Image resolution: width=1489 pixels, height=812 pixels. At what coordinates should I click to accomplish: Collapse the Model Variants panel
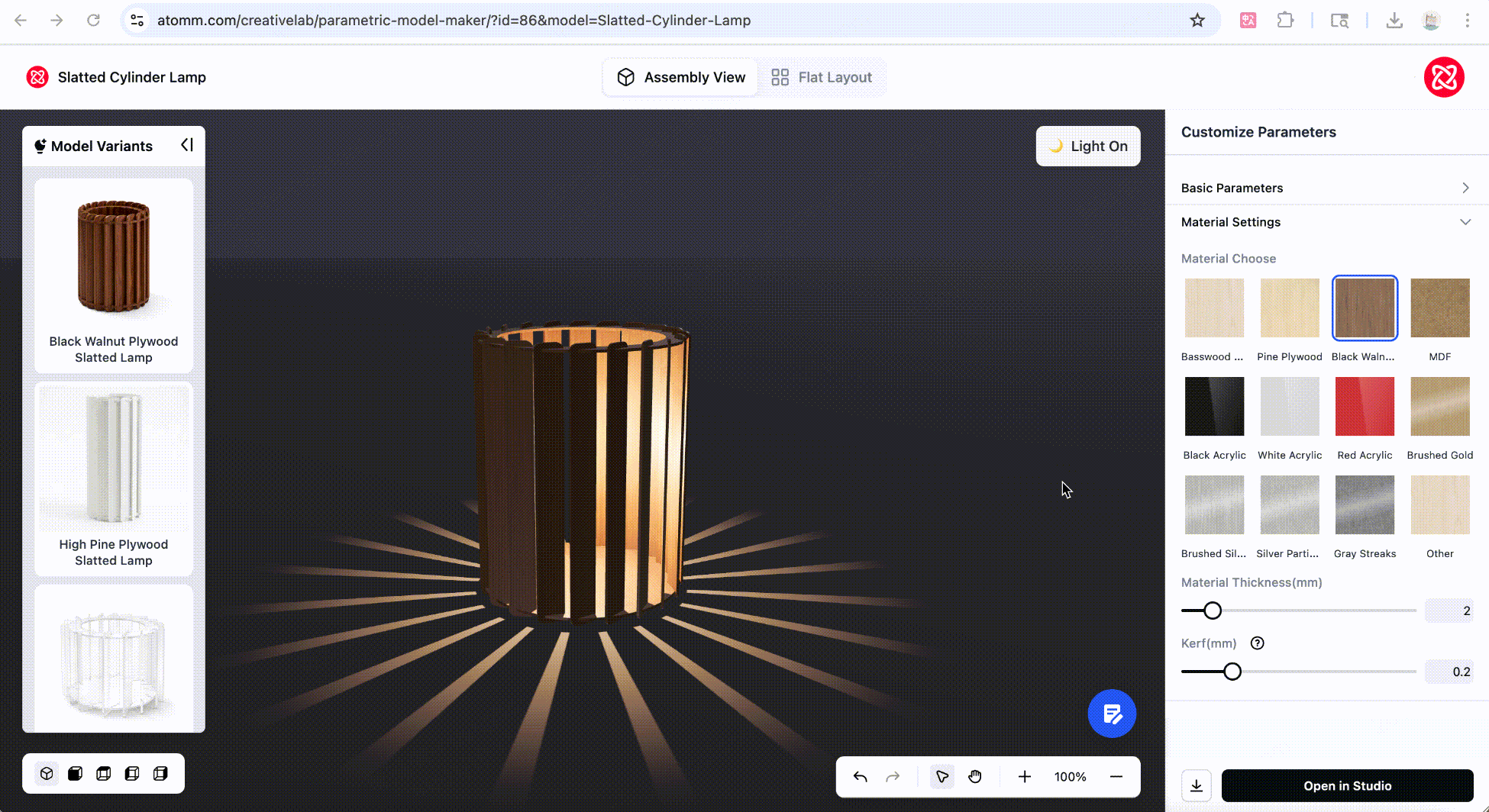coord(187,145)
